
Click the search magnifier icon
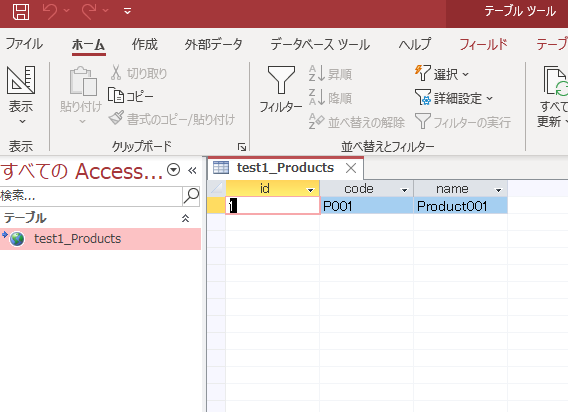click(191, 196)
